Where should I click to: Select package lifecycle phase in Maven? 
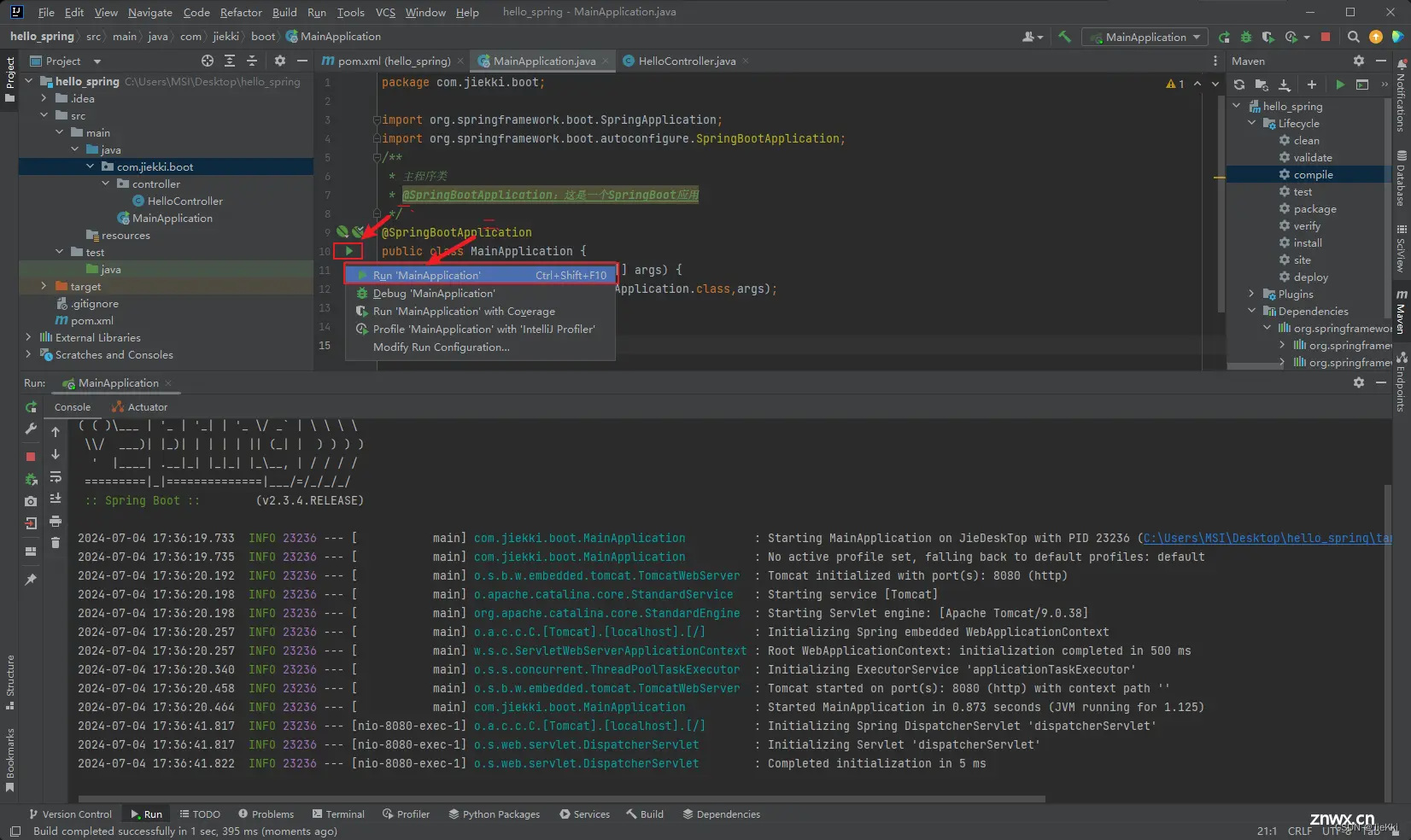[1314, 208]
